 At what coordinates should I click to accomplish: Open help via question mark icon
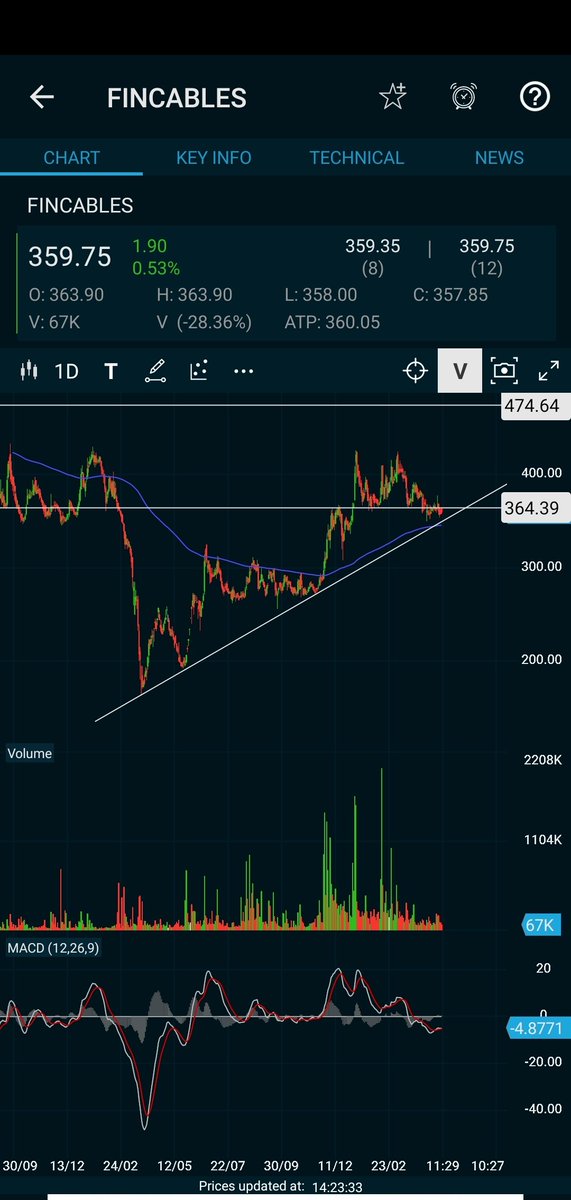[535, 96]
